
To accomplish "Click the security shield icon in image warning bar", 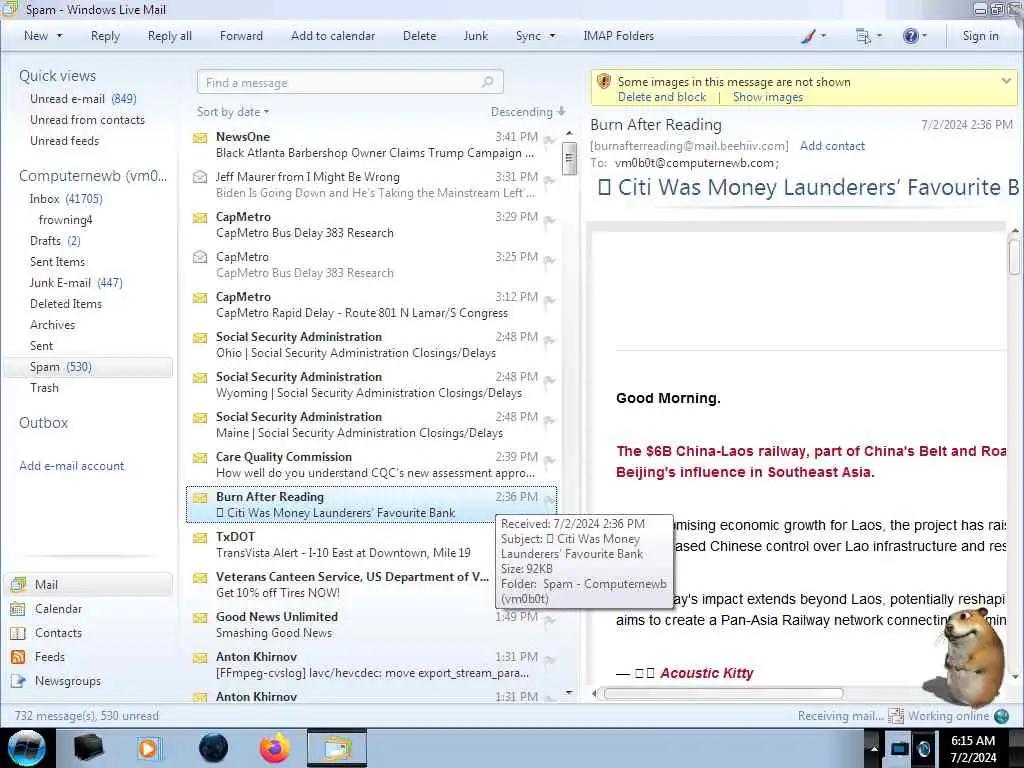I will click(x=604, y=82).
